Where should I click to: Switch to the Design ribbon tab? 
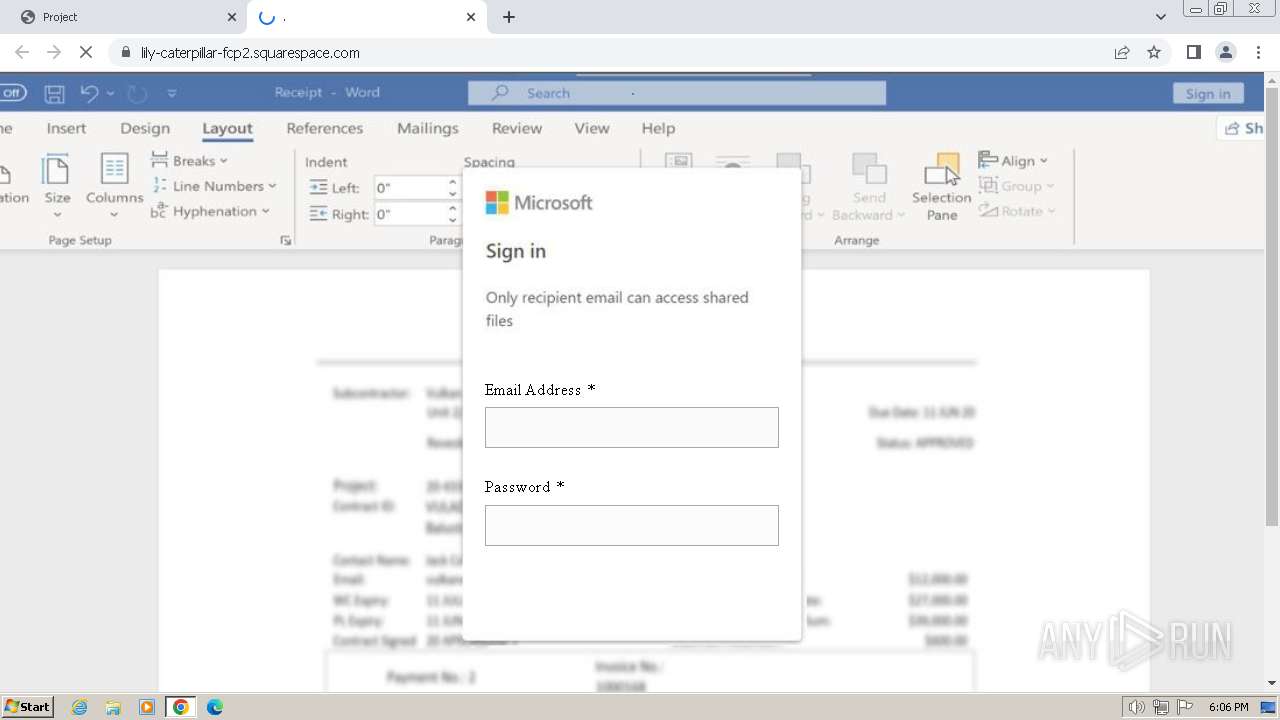point(145,128)
